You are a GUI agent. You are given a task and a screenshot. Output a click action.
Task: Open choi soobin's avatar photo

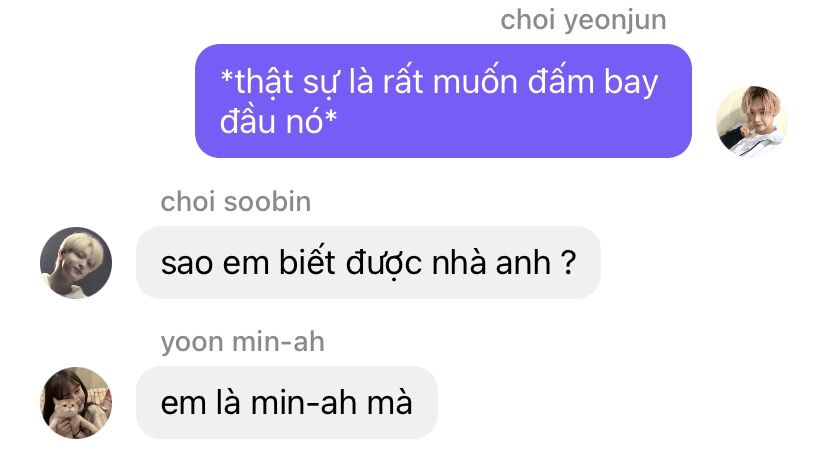click(76, 262)
